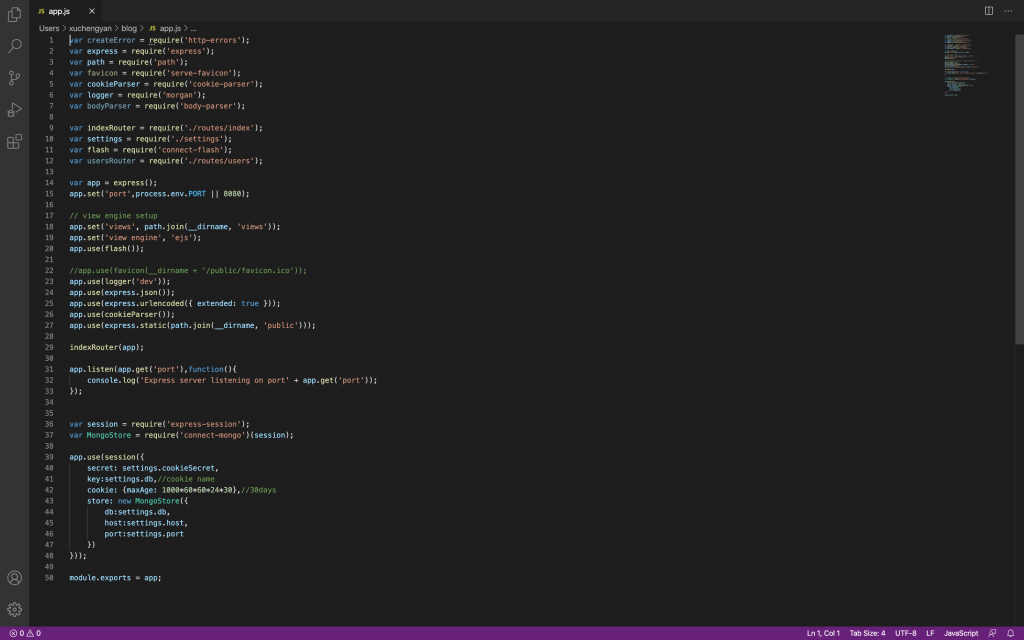Click 'cookie-parser' string on line 5
The image size is (1024, 640).
(221, 84)
